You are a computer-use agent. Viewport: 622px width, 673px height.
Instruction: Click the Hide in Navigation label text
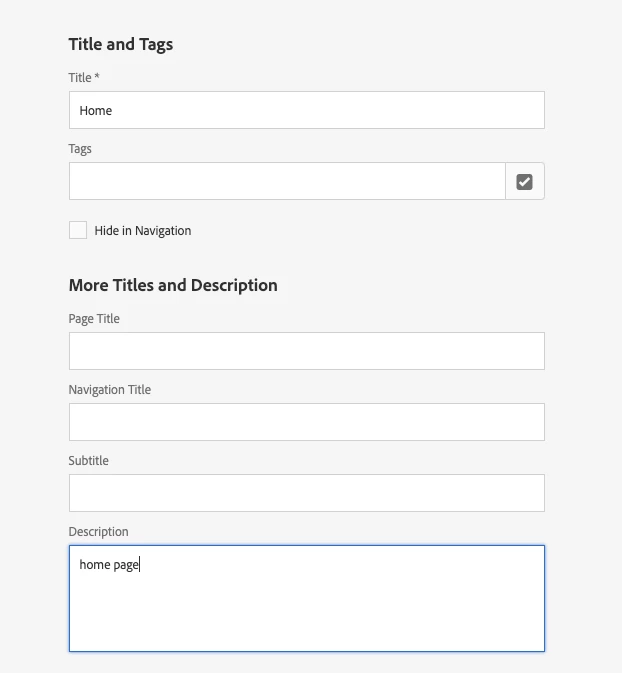tap(142, 231)
